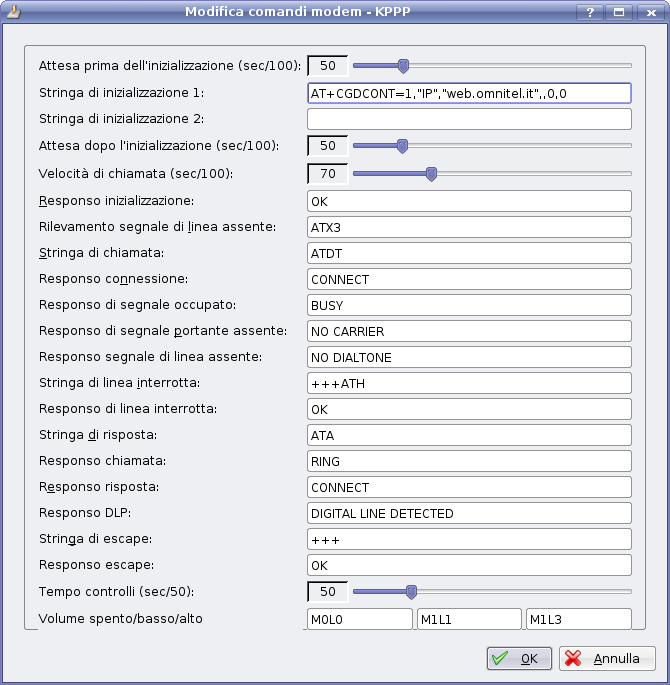Image resolution: width=670 pixels, height=685 pixels.
Task: Select the ATX3 line signal field
Action: pyautogui.click(x=469, y=227)
